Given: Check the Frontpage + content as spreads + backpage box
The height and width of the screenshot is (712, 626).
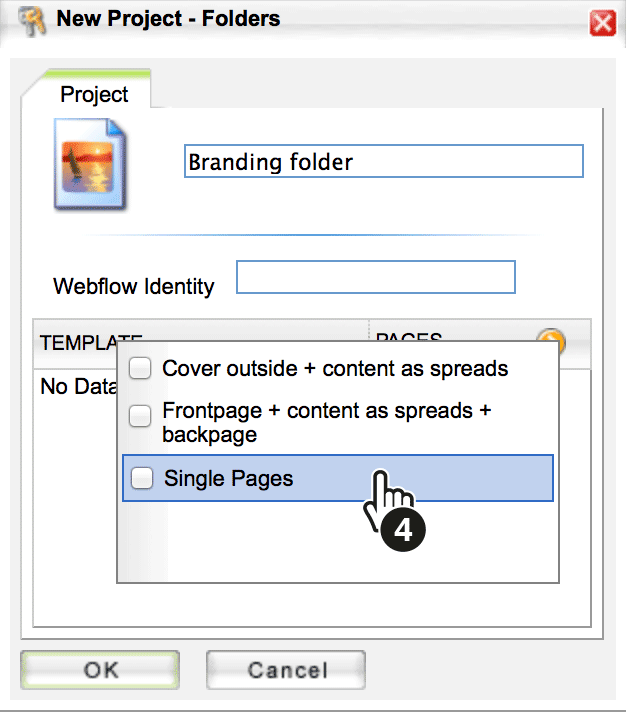Looking at the screenshot, I should coord(140,416).
